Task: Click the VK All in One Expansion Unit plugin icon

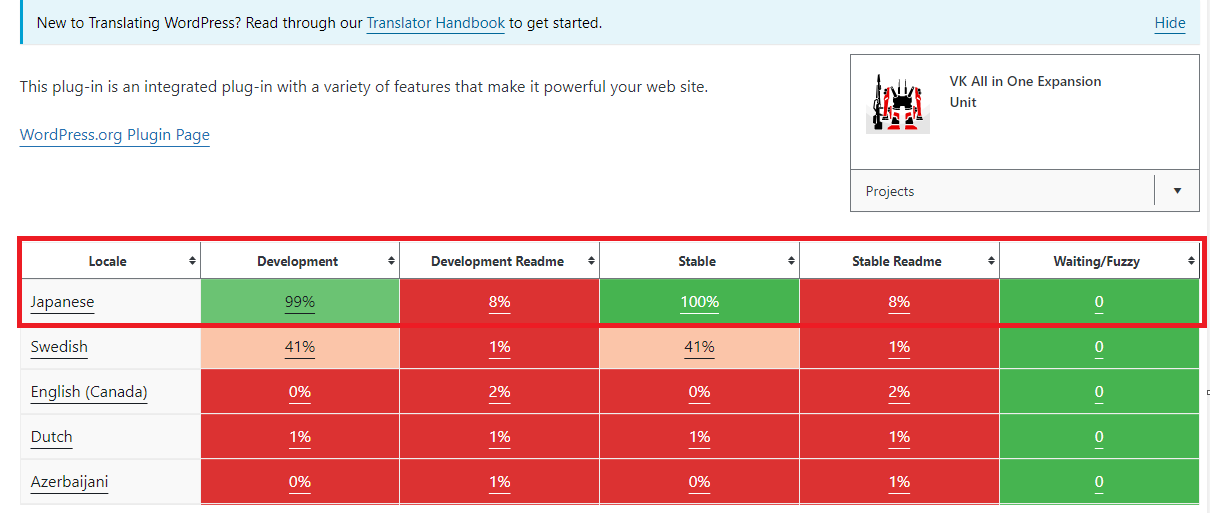Action: click(x=897, y=103)
